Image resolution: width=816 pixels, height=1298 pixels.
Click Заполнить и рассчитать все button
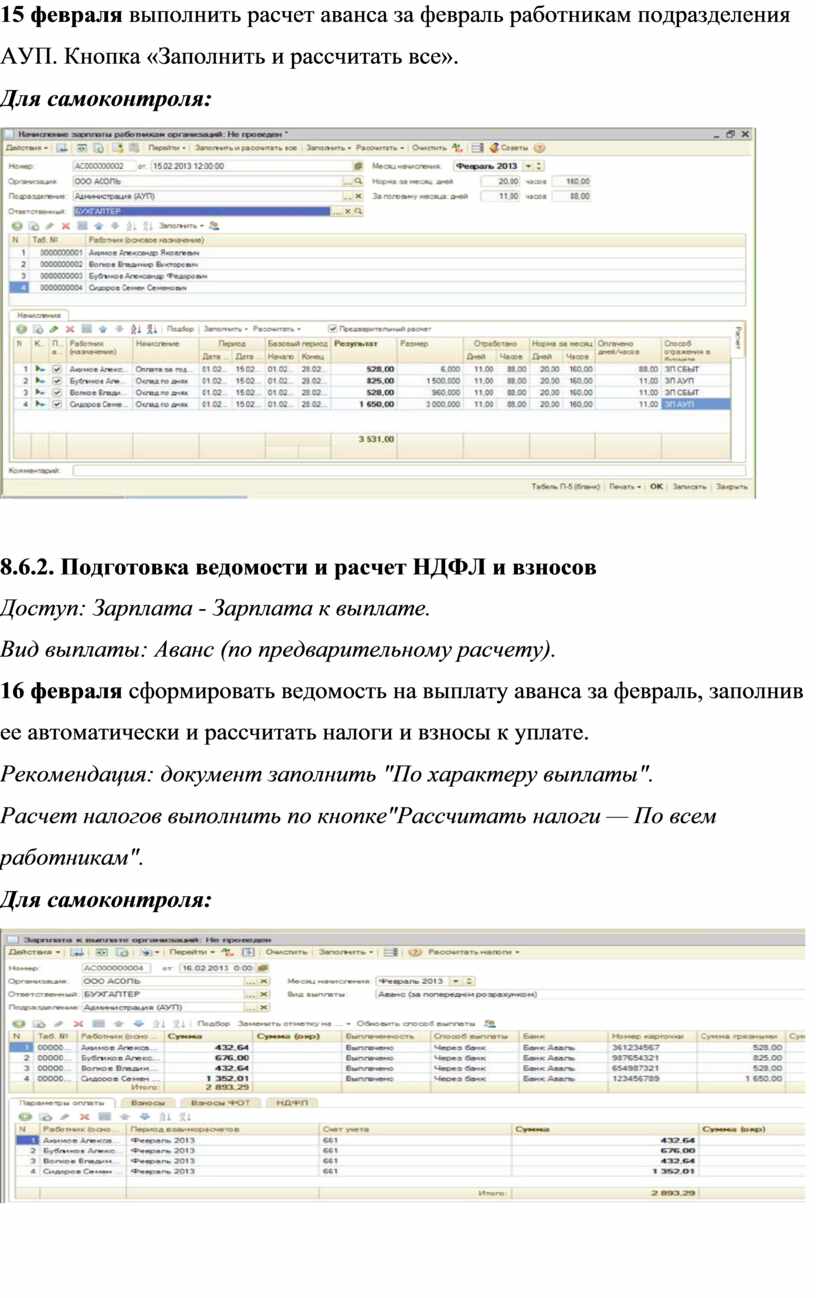pos(248,148)
